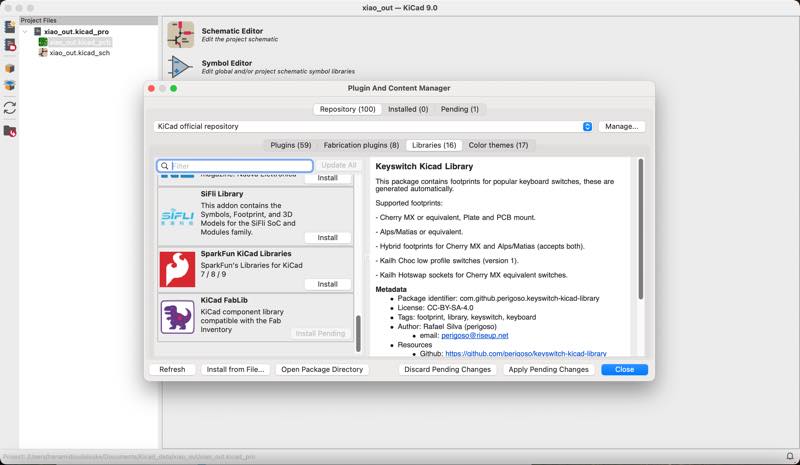Select the Libraries (16) tab

[x=434, y=145]
